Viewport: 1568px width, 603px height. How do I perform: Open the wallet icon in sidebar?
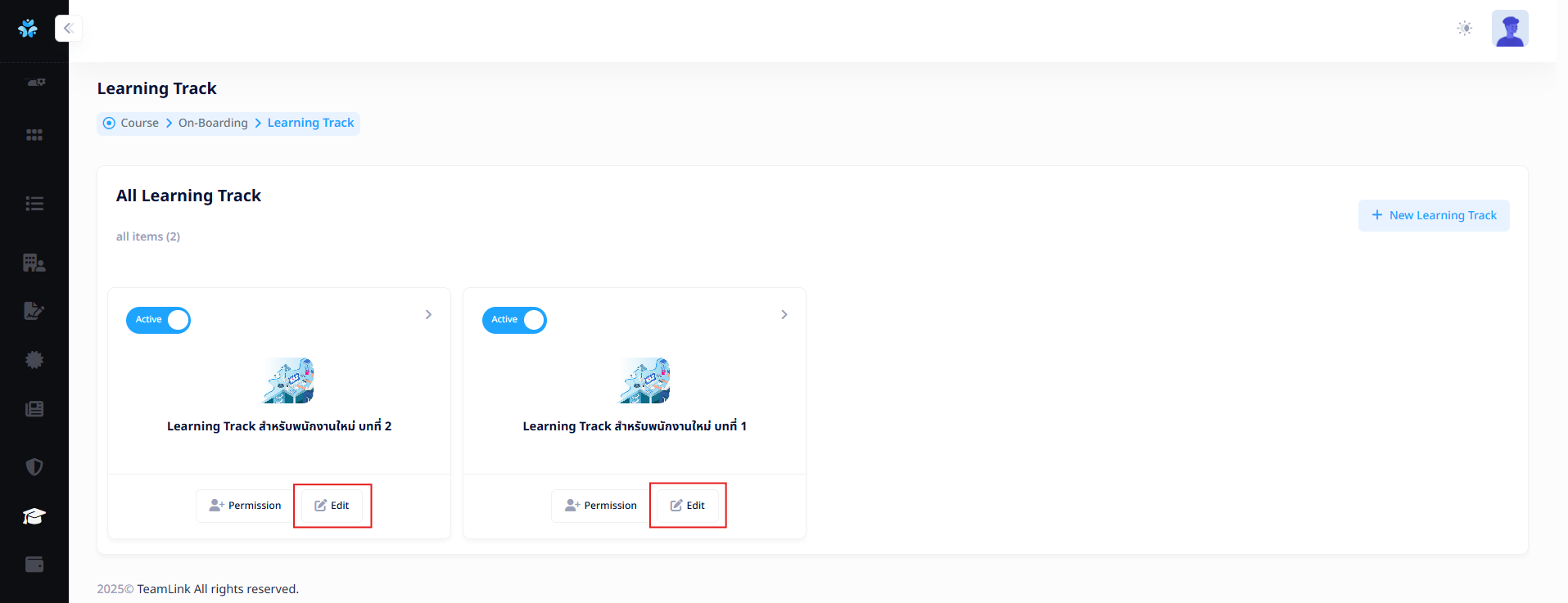[x=34, y=565]
